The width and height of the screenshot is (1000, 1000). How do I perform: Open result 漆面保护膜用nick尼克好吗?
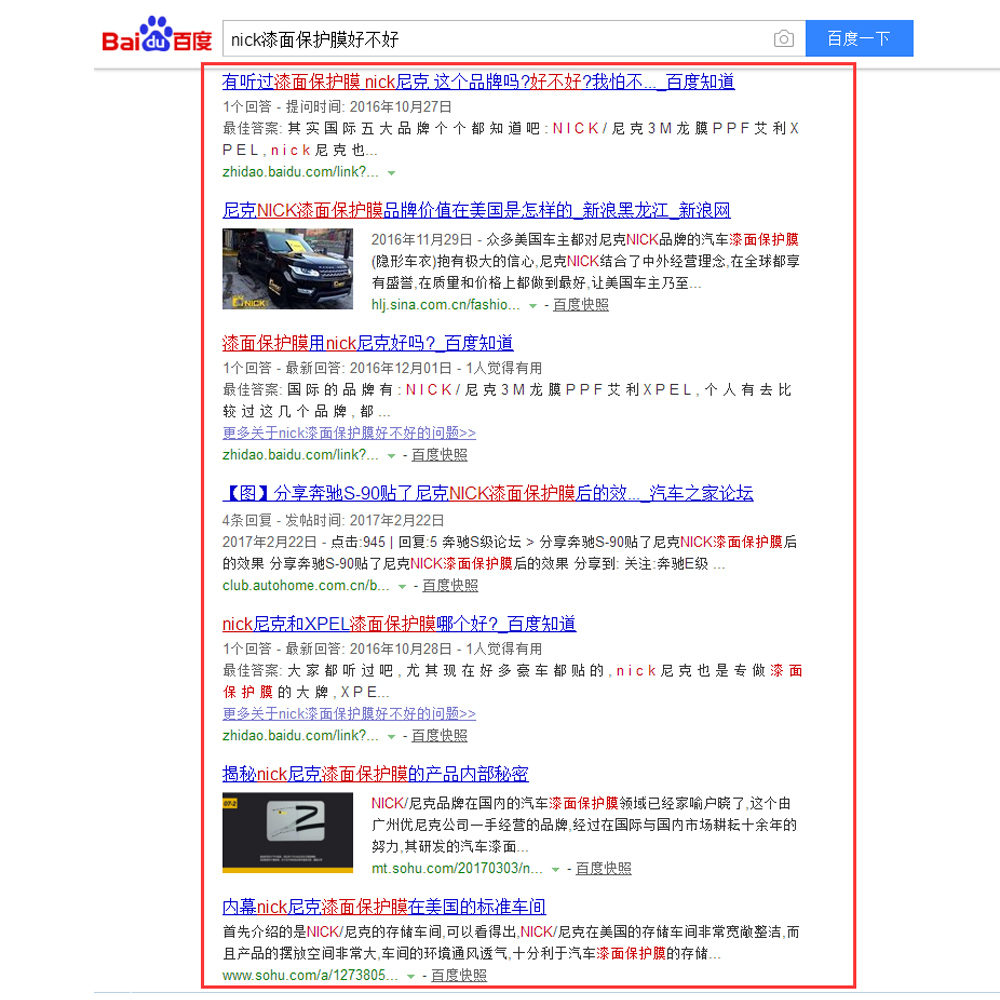pos(367,343)
